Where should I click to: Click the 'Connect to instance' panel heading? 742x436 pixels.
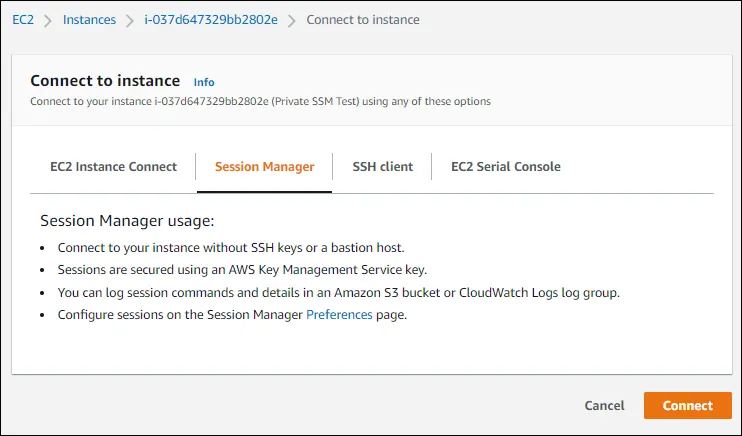(105, 81)
